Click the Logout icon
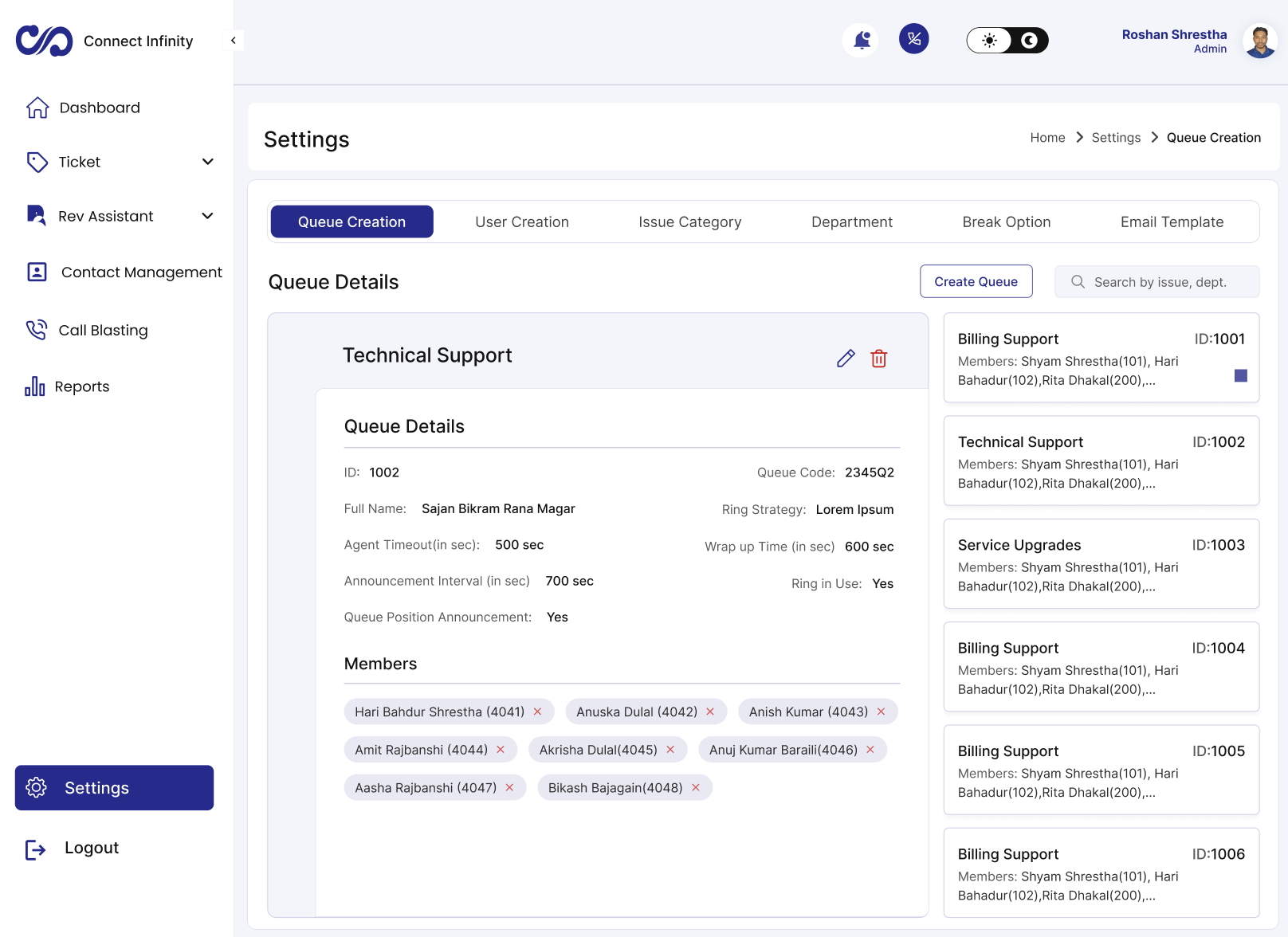Screen dimensions: 1288x937 tap(36, 849)
